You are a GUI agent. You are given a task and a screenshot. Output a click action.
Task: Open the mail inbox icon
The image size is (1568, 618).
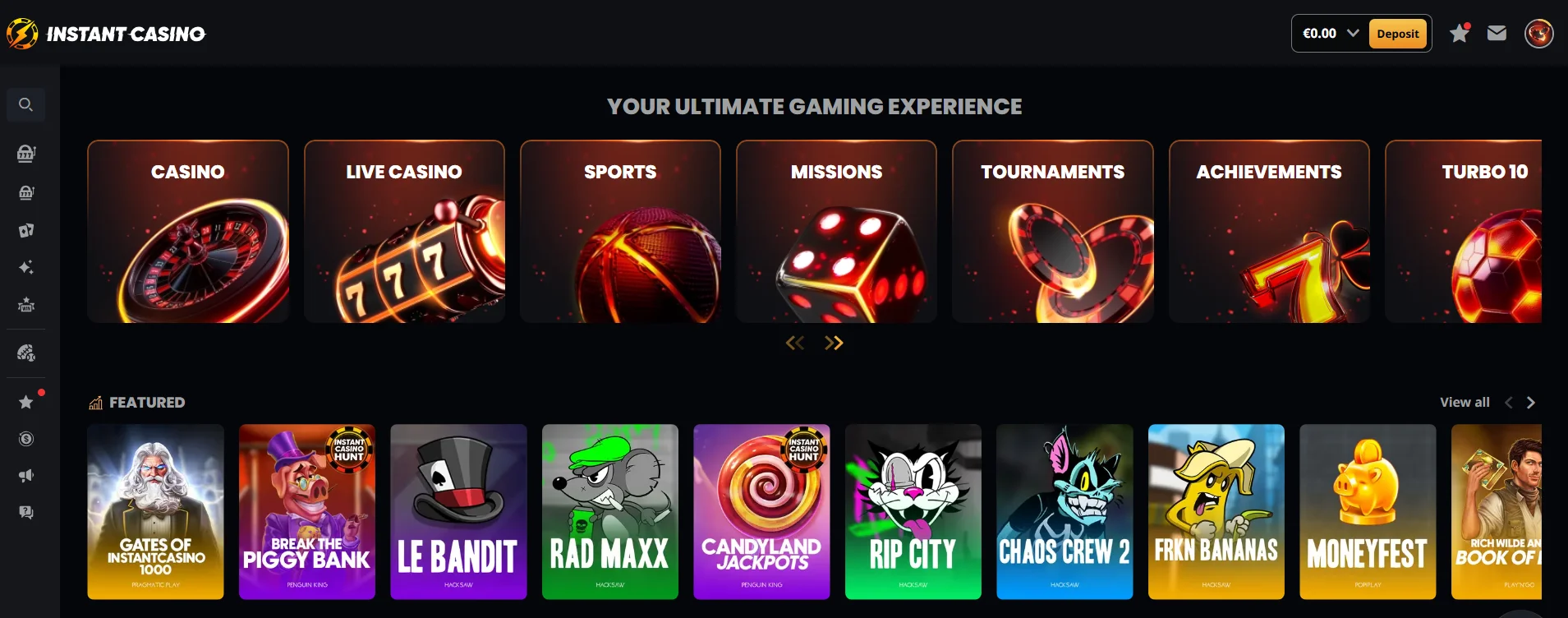[x=1497, y=33]
